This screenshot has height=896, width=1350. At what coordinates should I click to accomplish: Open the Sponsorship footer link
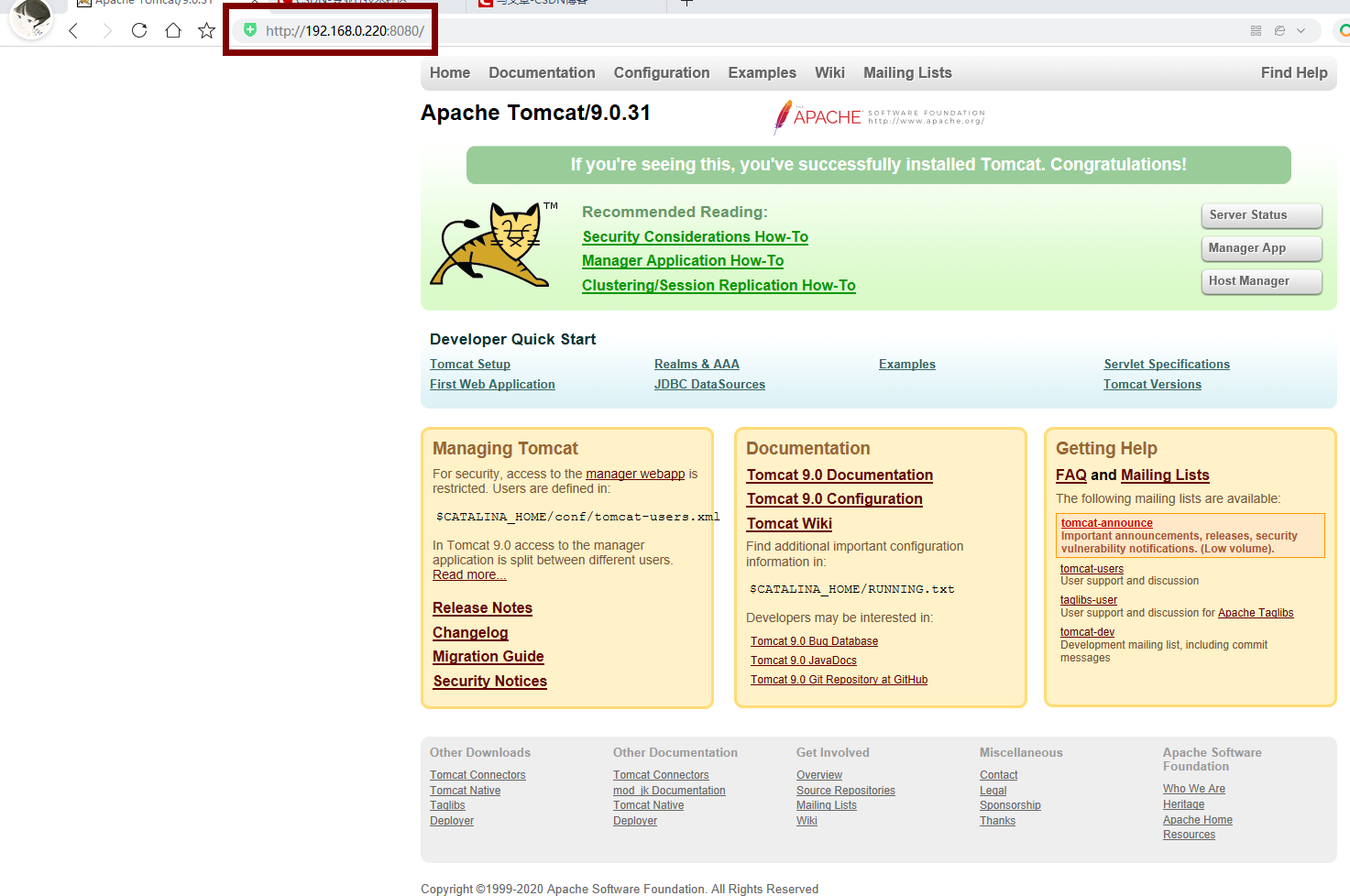pyautogui.click(x=1010, y=805)
